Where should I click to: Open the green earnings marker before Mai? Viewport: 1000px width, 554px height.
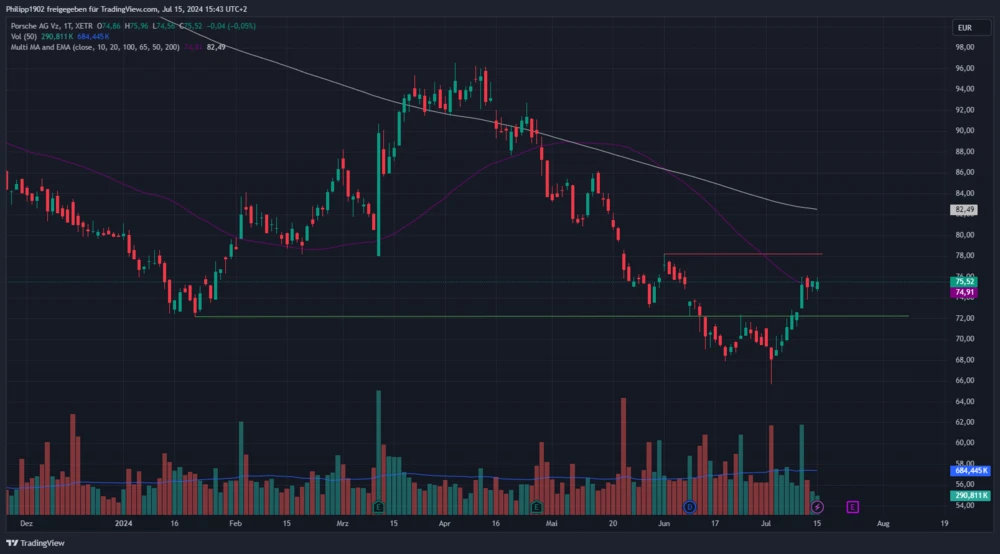(536, 507)
